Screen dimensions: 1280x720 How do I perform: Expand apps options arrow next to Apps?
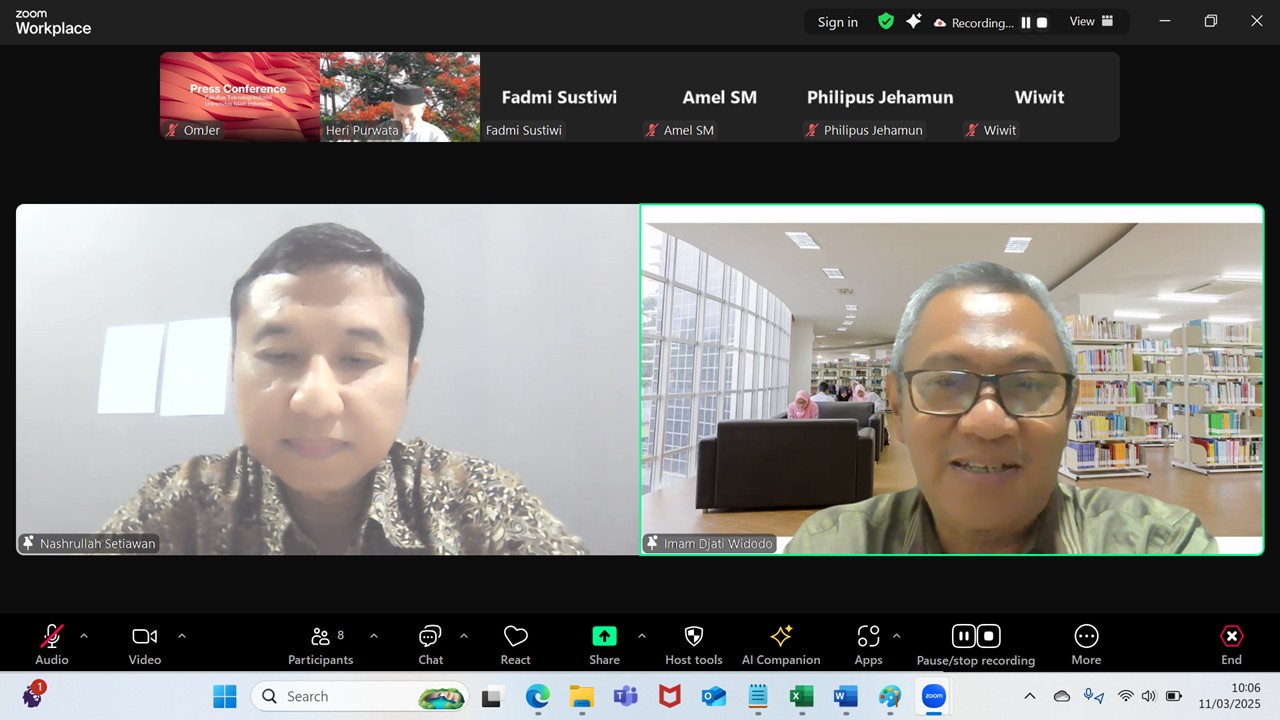click(896, 636)
